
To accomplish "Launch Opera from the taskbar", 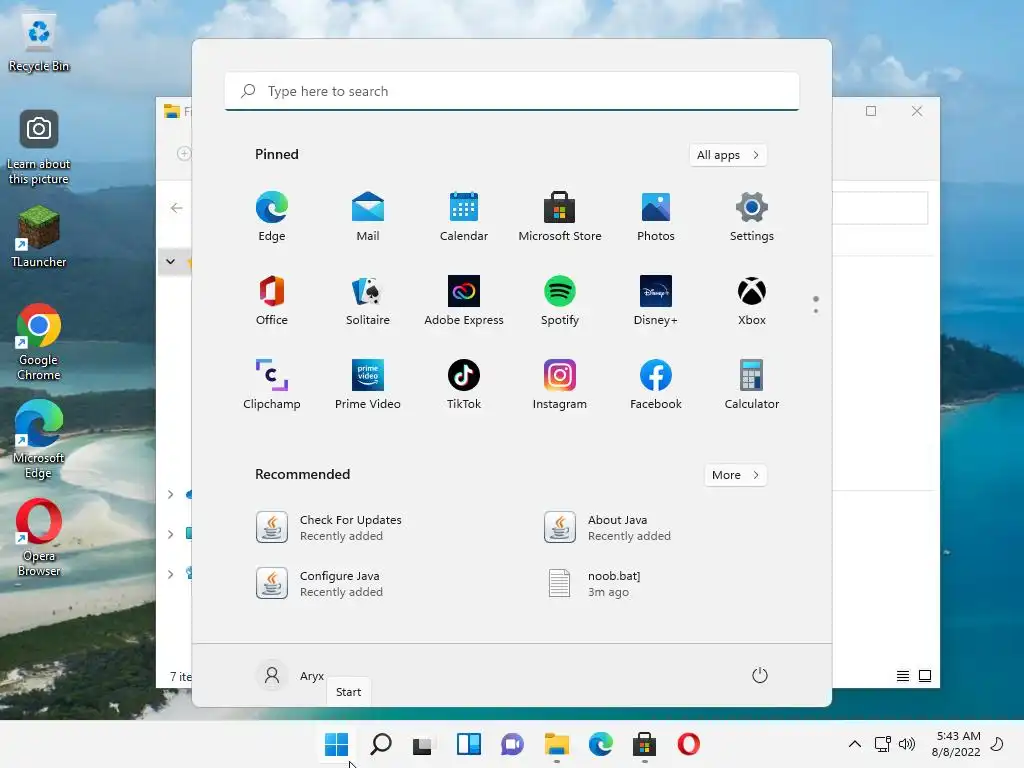I will 689,744.
